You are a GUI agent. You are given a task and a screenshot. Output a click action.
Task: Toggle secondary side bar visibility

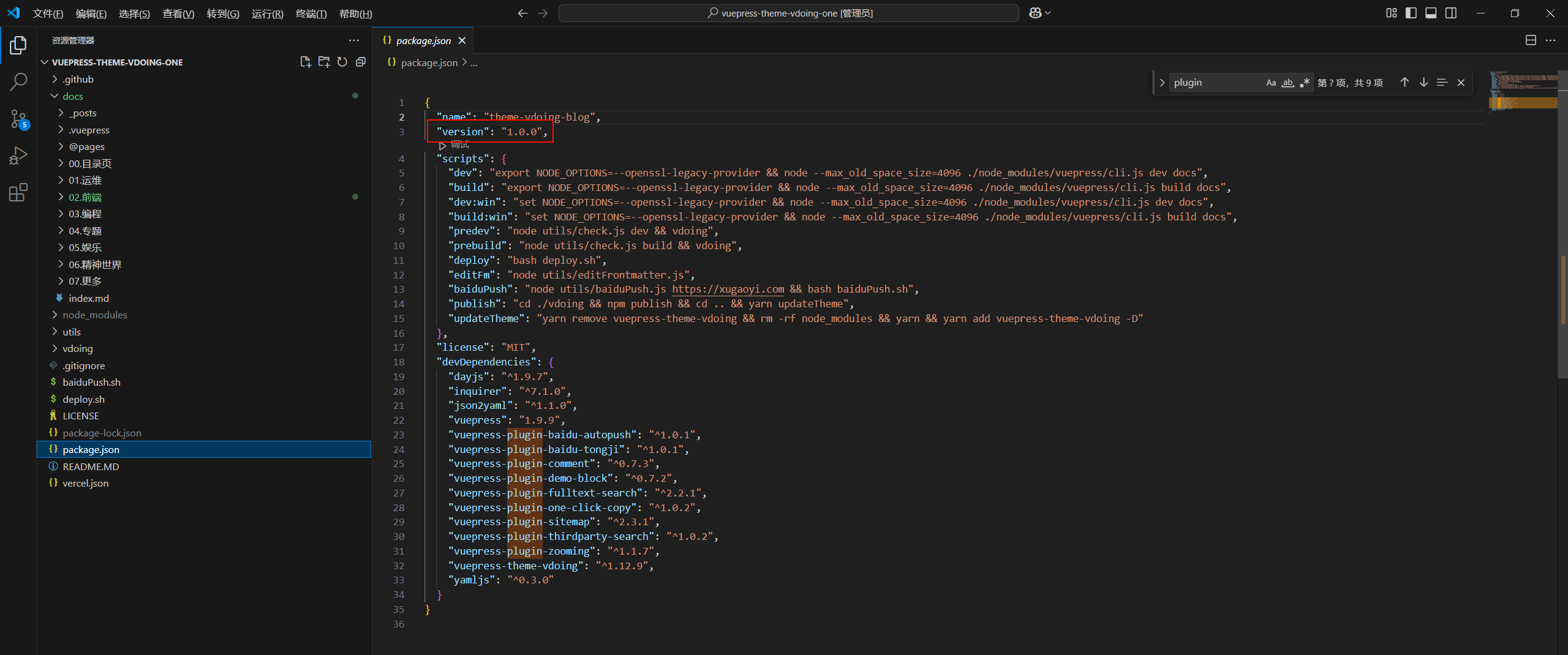click(x=1451, y=13)
